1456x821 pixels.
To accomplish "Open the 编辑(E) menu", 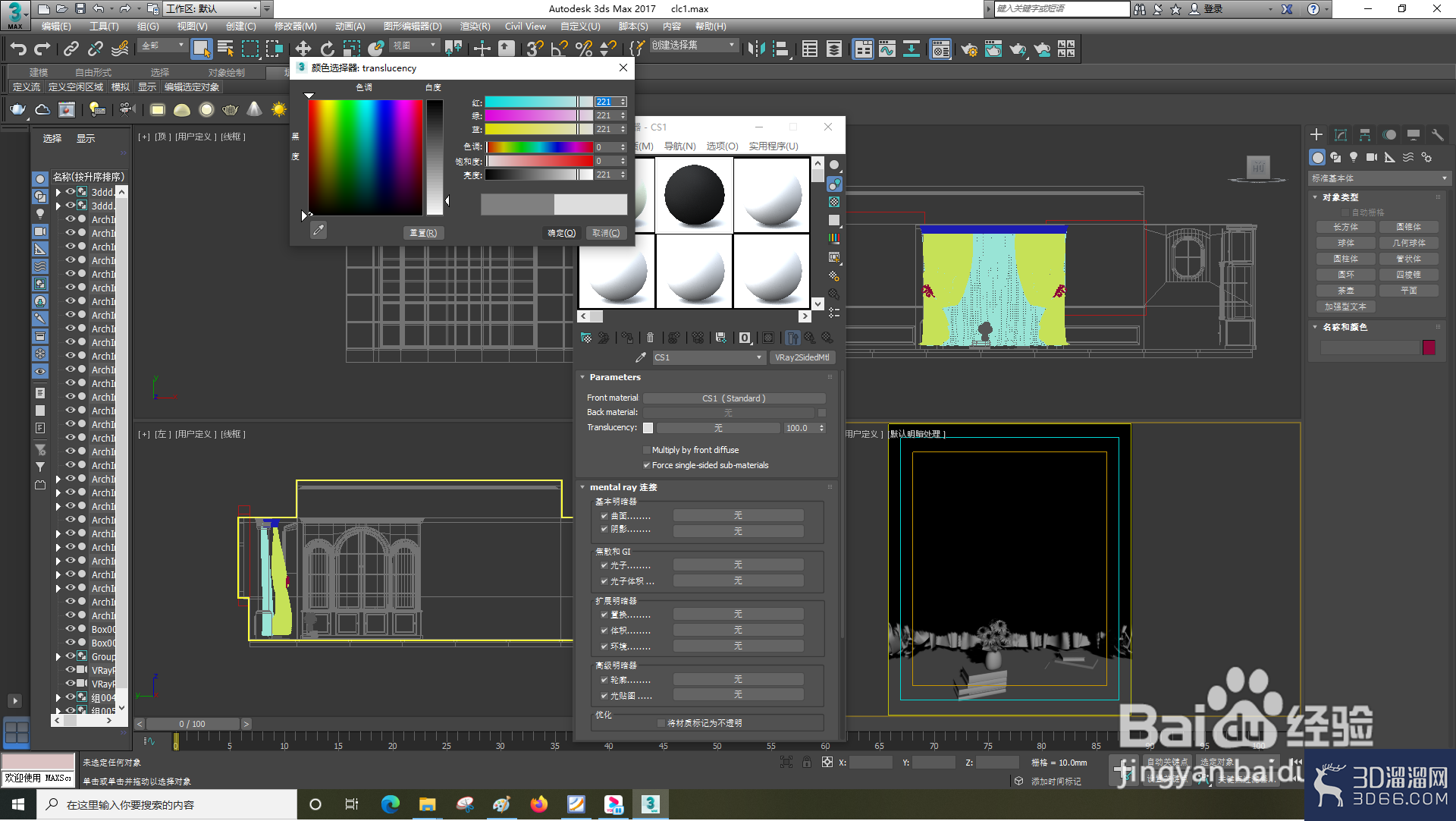I will [x=56, y=26].
